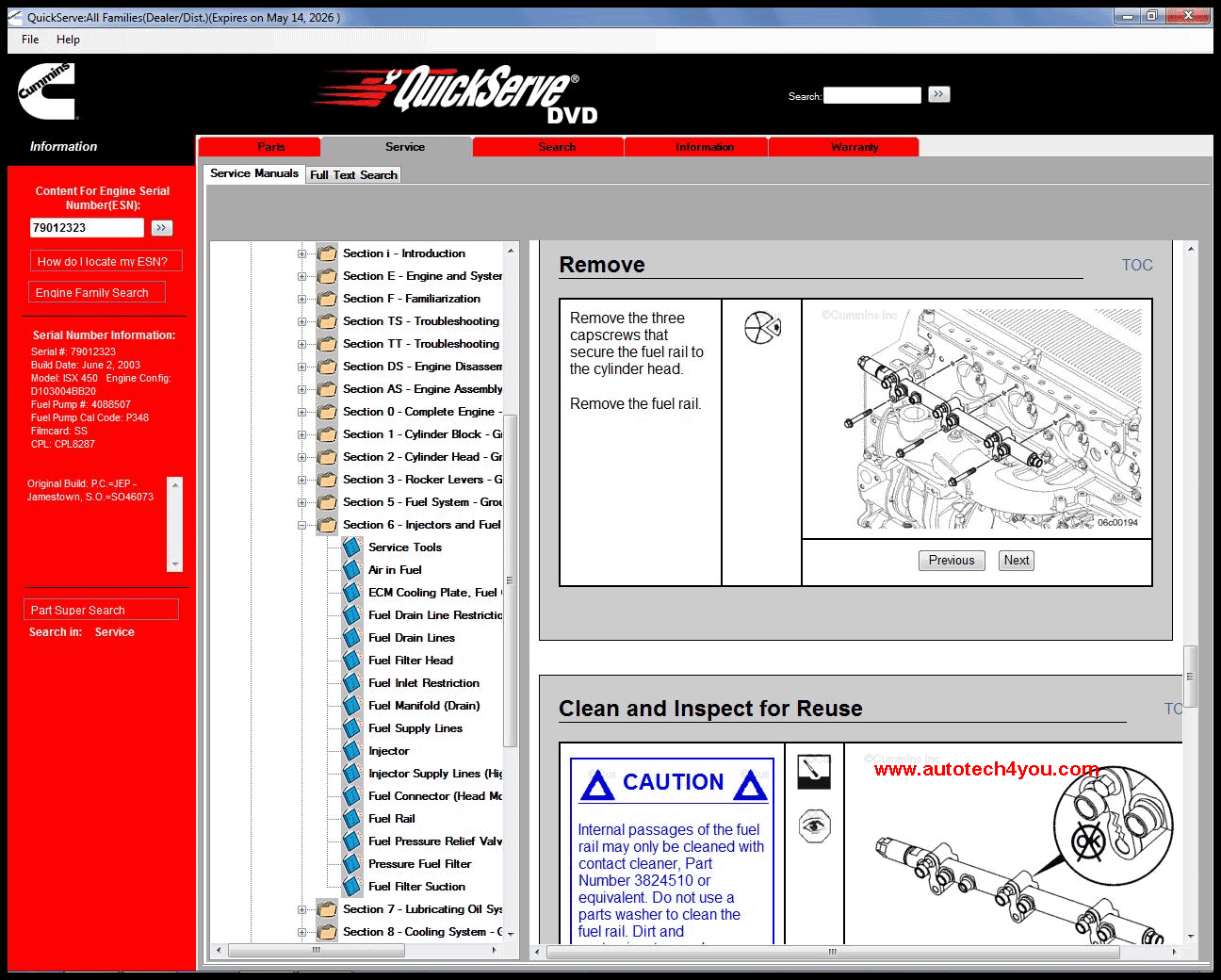Click folder icon for Section 5 Fuel System
Screen dimensions: 1221x980
click(x=327, y=502)
